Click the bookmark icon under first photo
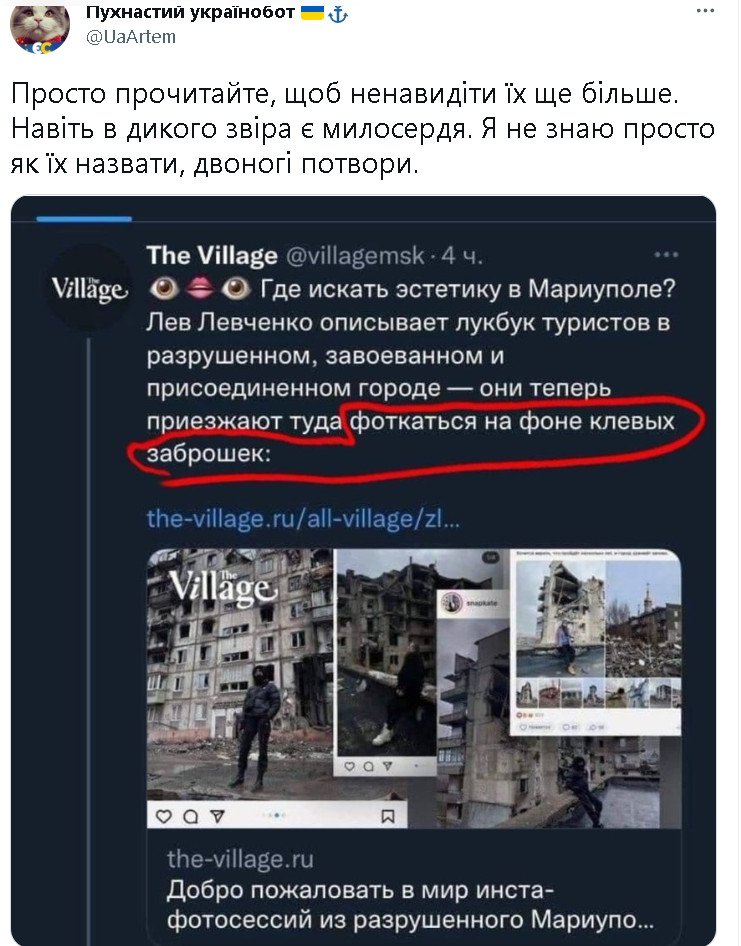 pyautogui.click(x=387, y=817)
